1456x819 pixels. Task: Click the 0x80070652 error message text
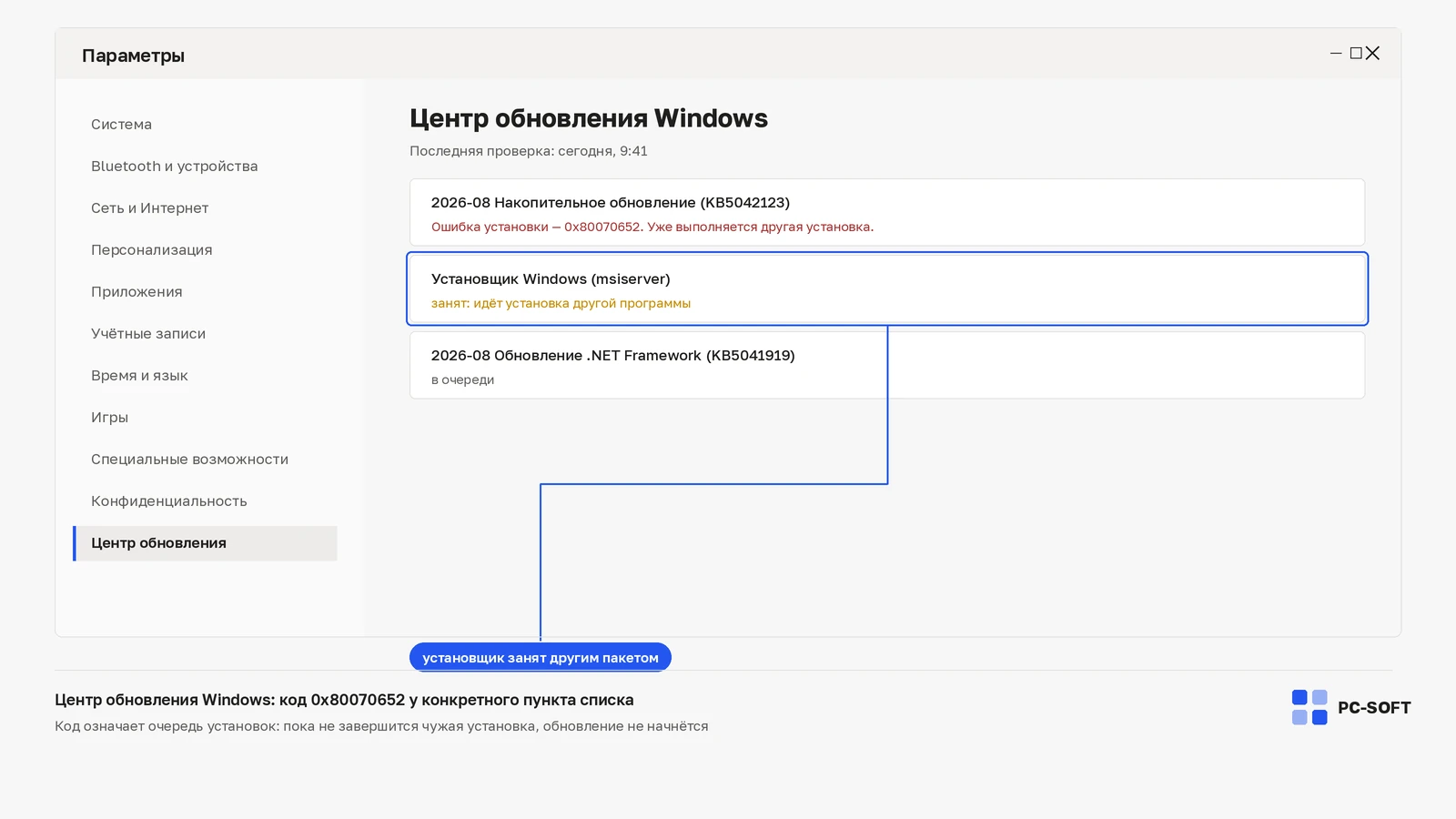coord(652,227)
